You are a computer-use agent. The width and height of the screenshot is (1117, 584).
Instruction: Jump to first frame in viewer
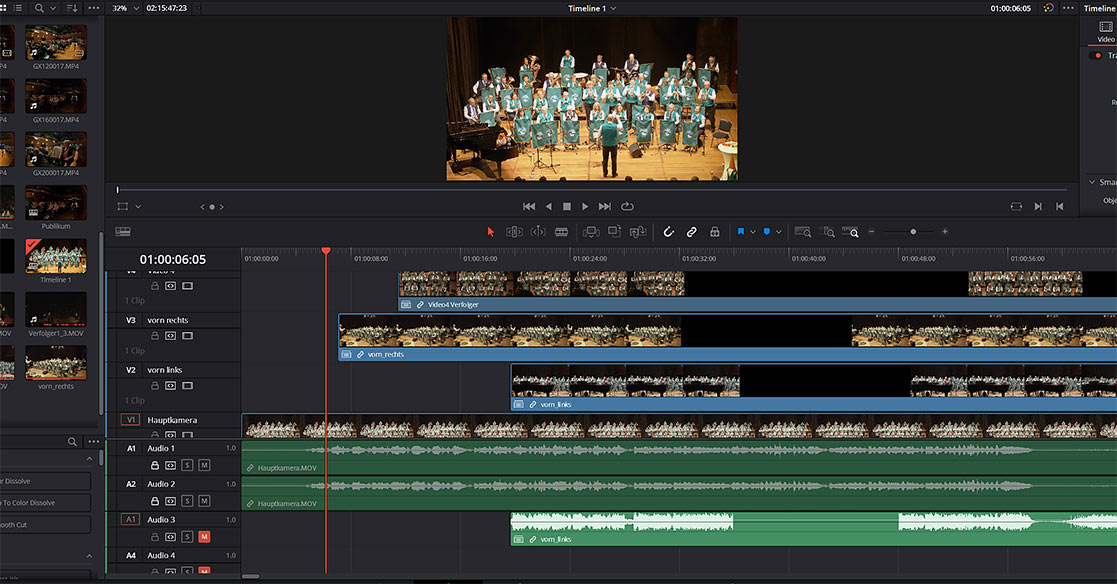[529, 207]
